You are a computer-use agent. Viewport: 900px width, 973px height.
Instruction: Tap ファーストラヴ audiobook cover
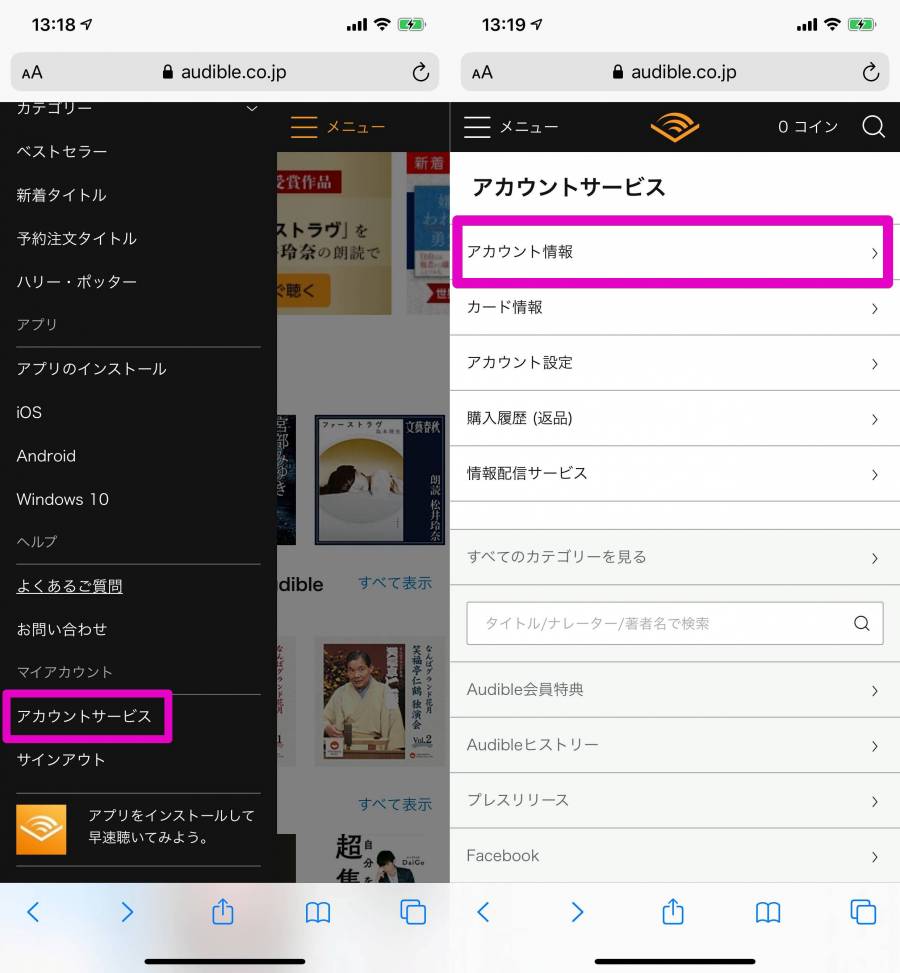click(380, 480)
